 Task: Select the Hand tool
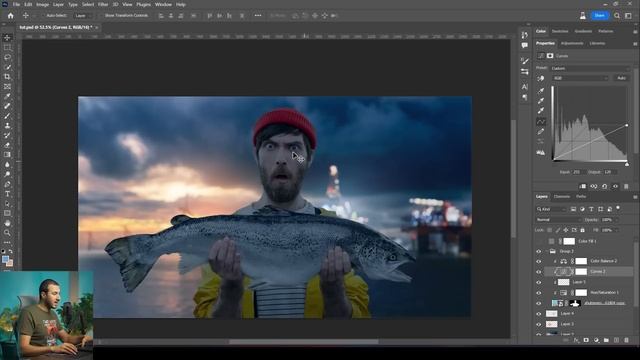7,223
